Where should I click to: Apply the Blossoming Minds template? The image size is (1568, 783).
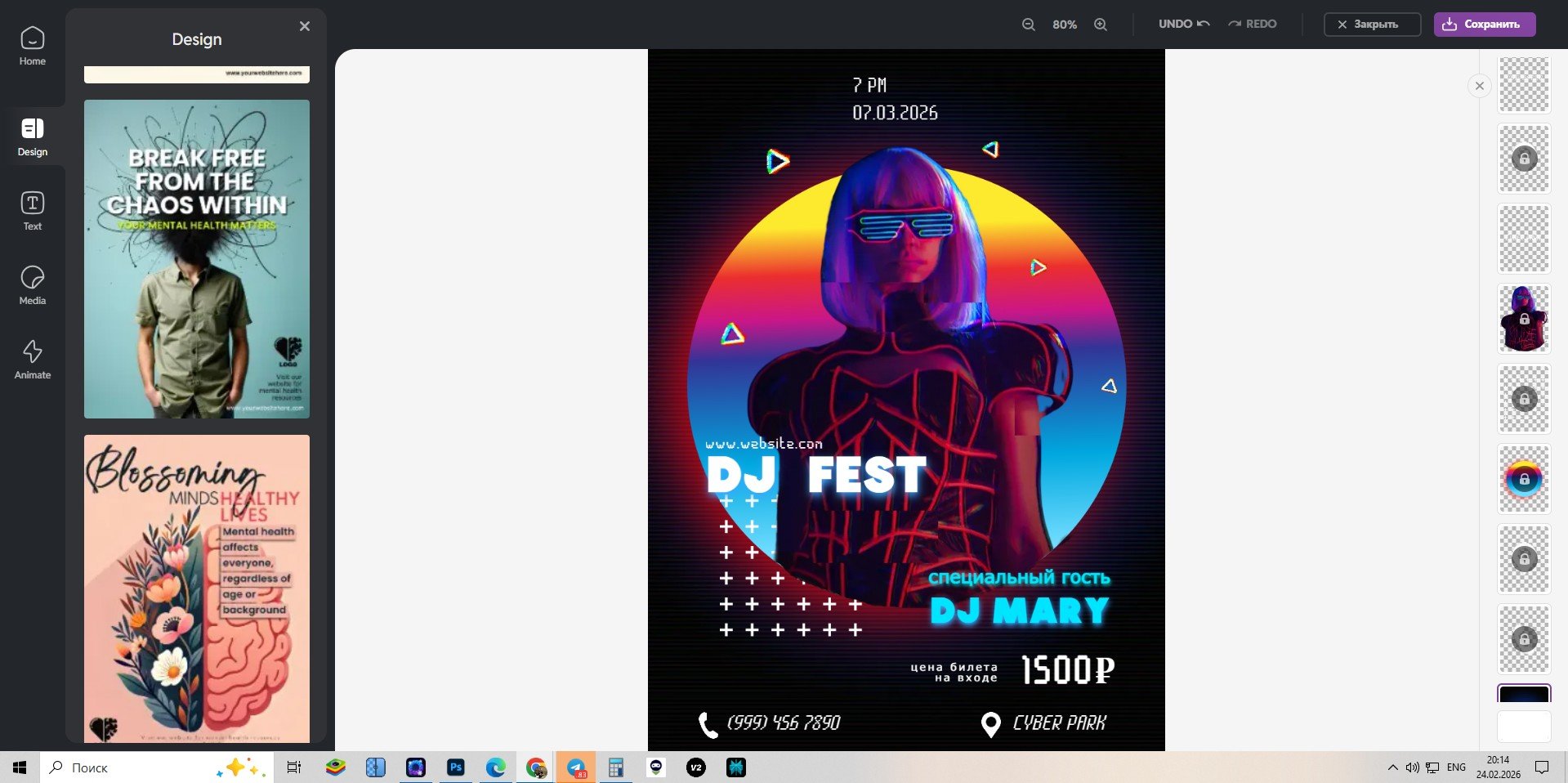click(x=197, y=588)
